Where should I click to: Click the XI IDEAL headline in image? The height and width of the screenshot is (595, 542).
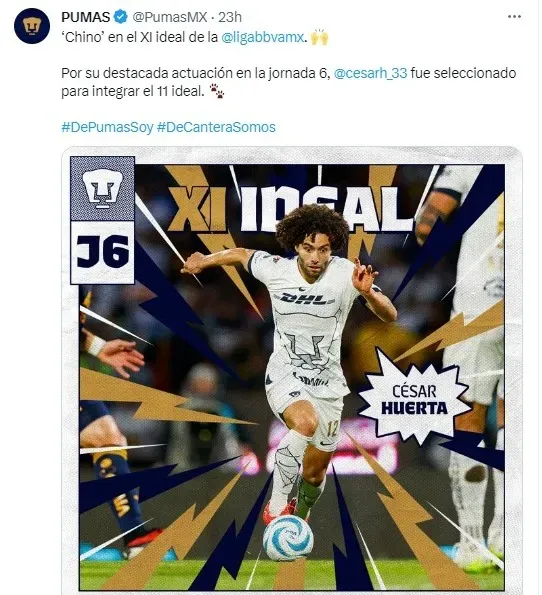(x=288, y=209)
